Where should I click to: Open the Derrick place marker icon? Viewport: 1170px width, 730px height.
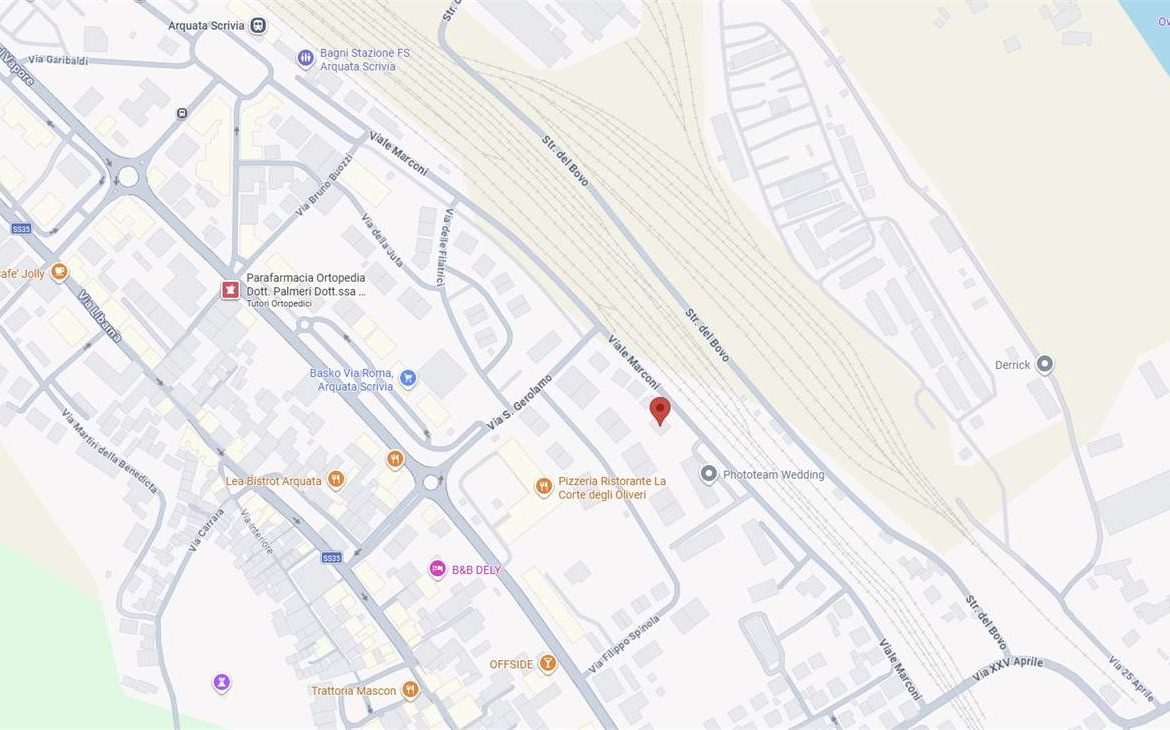(x=1045, y=364)
